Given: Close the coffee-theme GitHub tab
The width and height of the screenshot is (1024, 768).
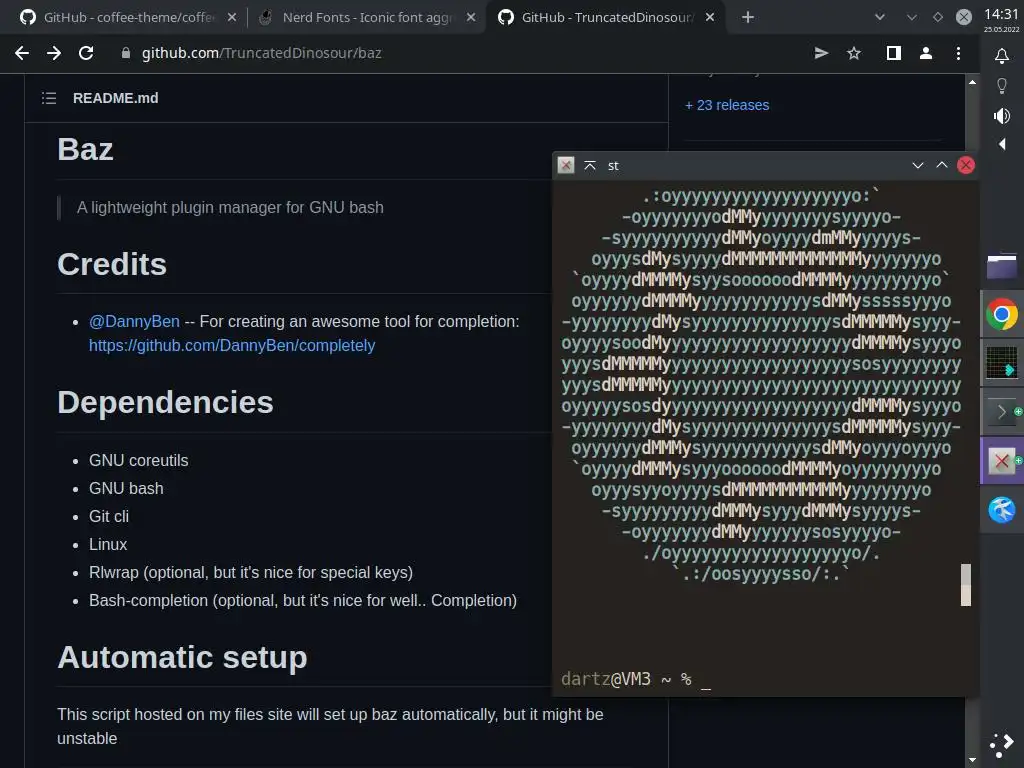Looking at the screenshot, I should (x=232, y=18).
